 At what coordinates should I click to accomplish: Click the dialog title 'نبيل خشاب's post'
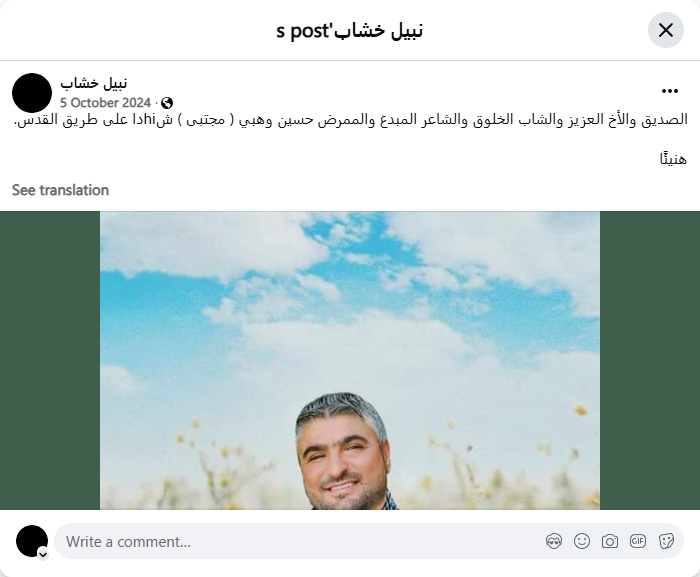click(x=350, y=30)
